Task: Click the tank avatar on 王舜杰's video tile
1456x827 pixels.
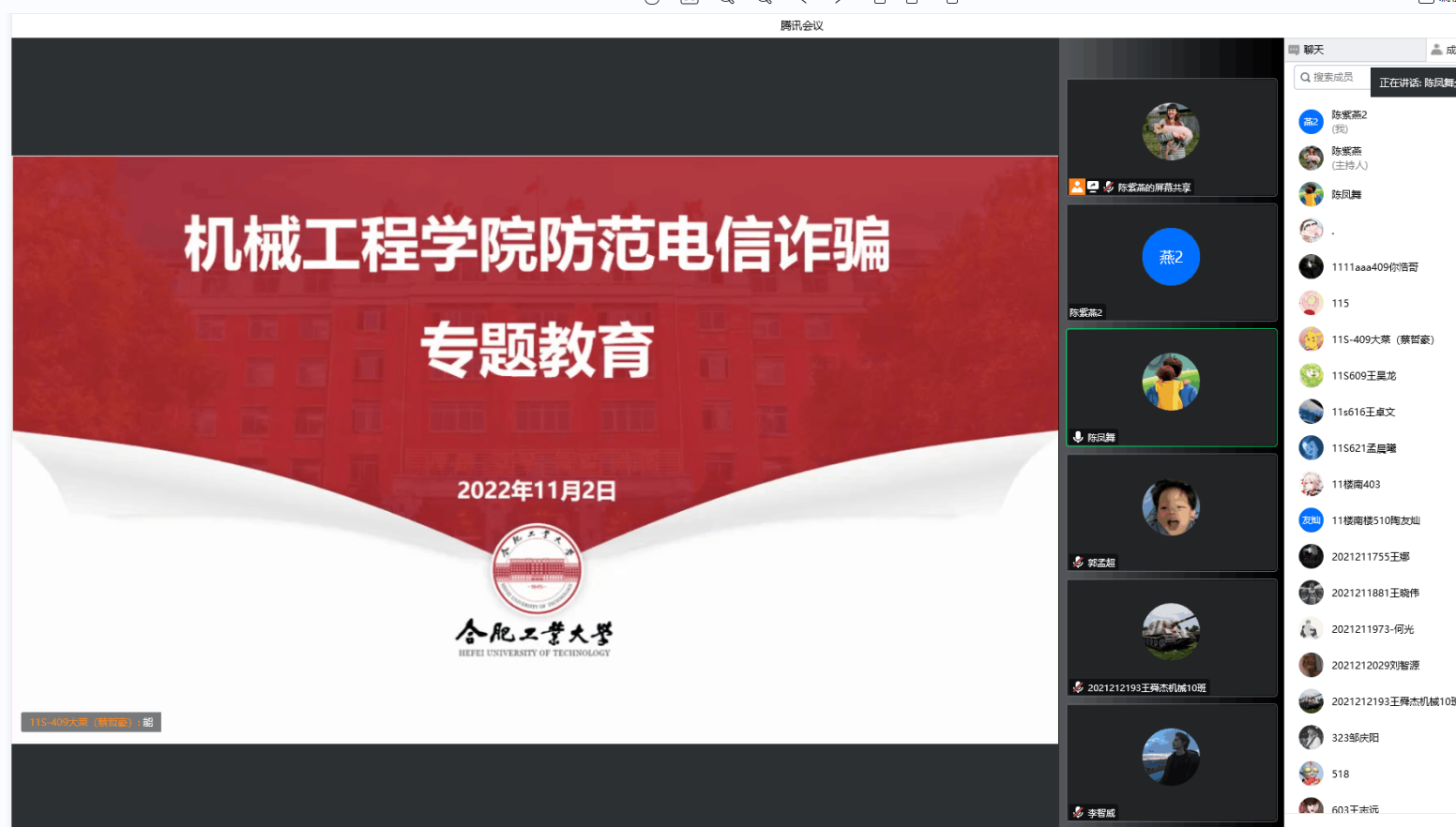Action: [1171, 631]
